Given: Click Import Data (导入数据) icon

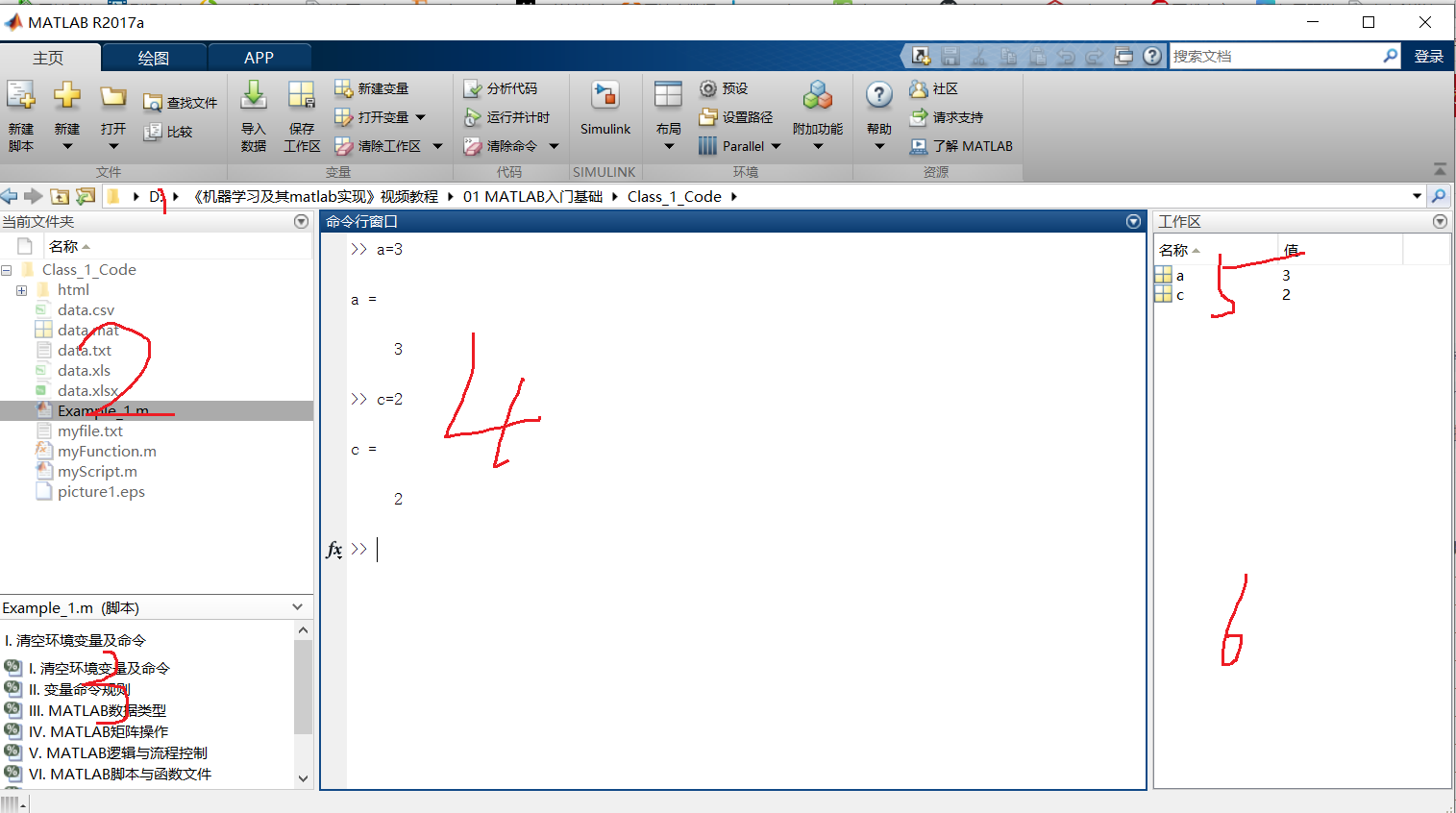Looking at the screenshot, I should (254, 96).
